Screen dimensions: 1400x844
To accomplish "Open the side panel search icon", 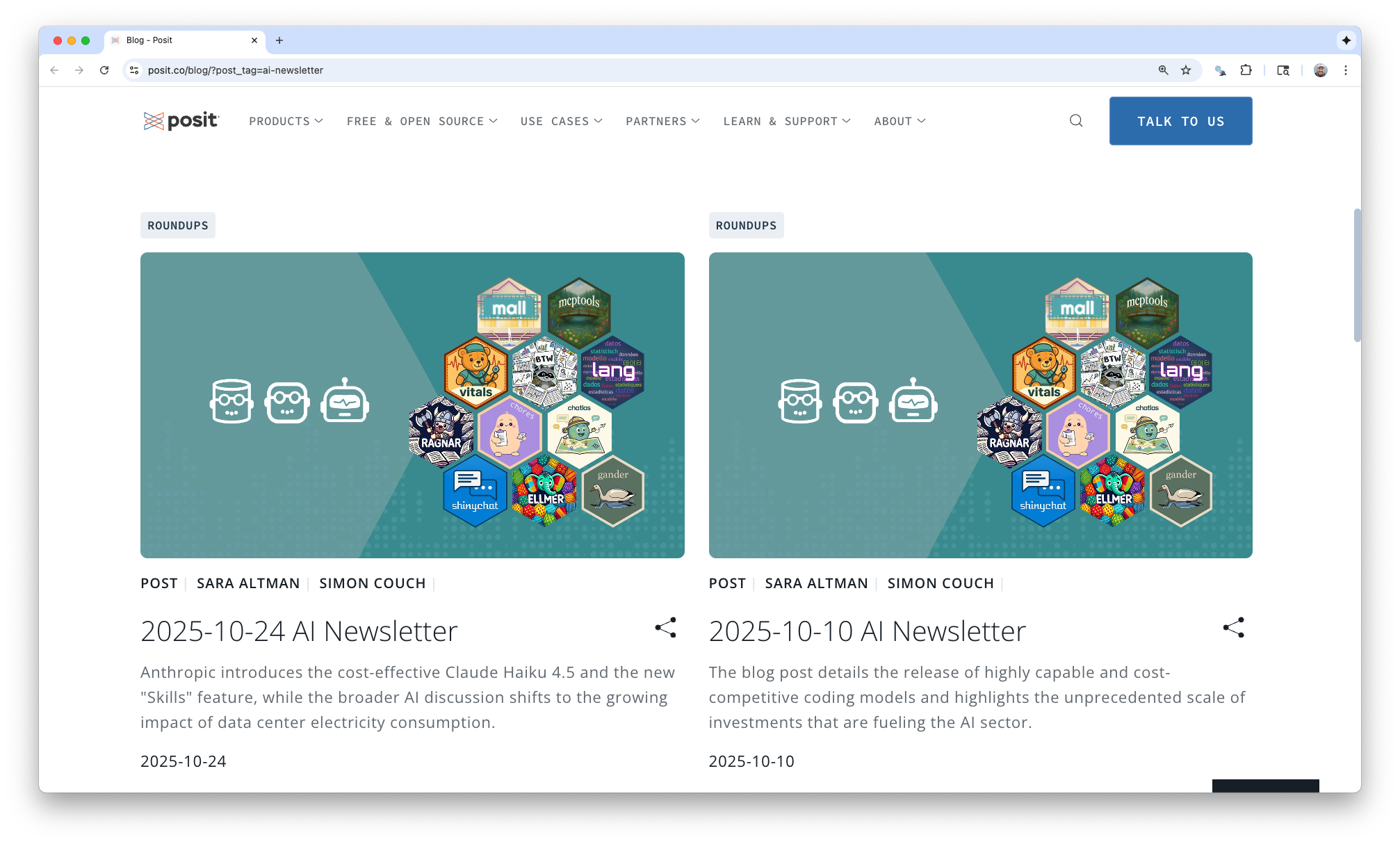I will [1283, 70].
